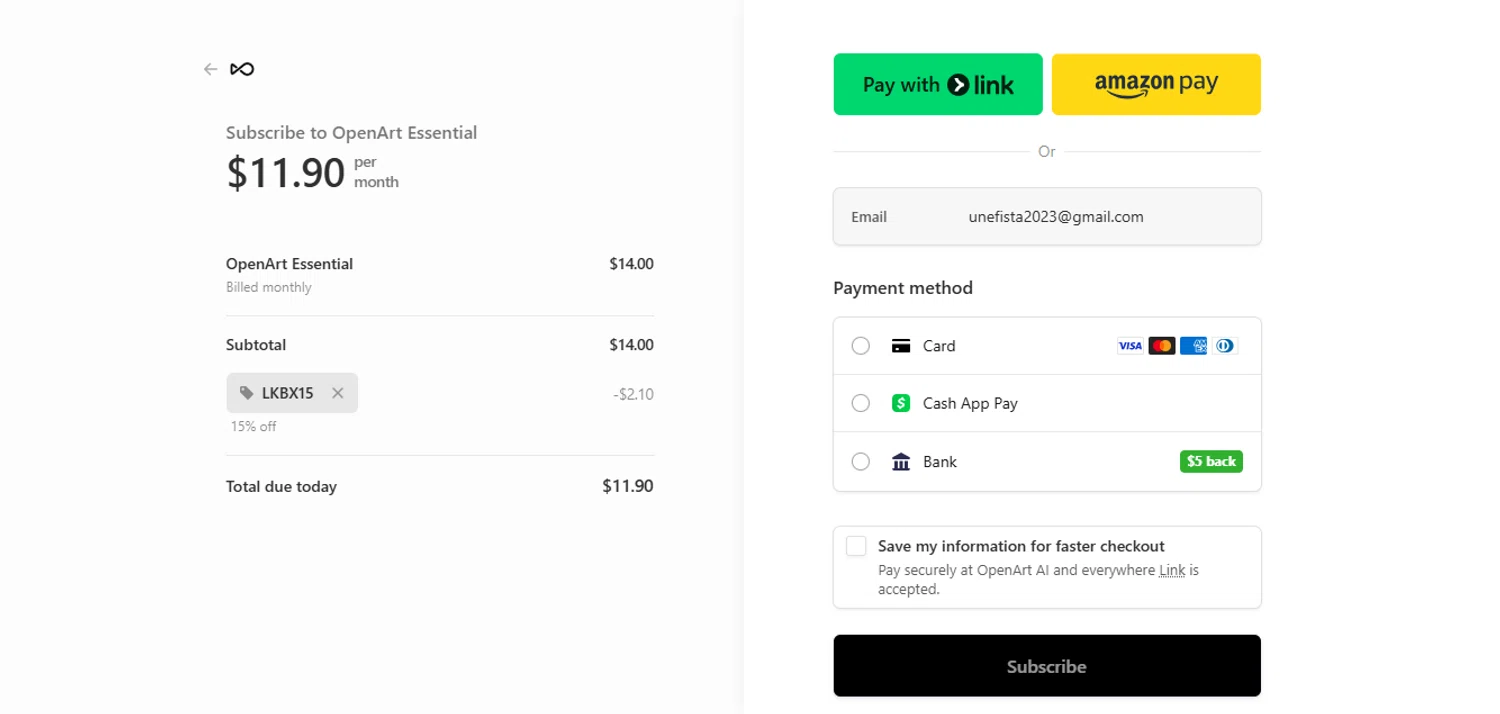Pay with Link button
Screen dimensions: 1500x714
938,84
